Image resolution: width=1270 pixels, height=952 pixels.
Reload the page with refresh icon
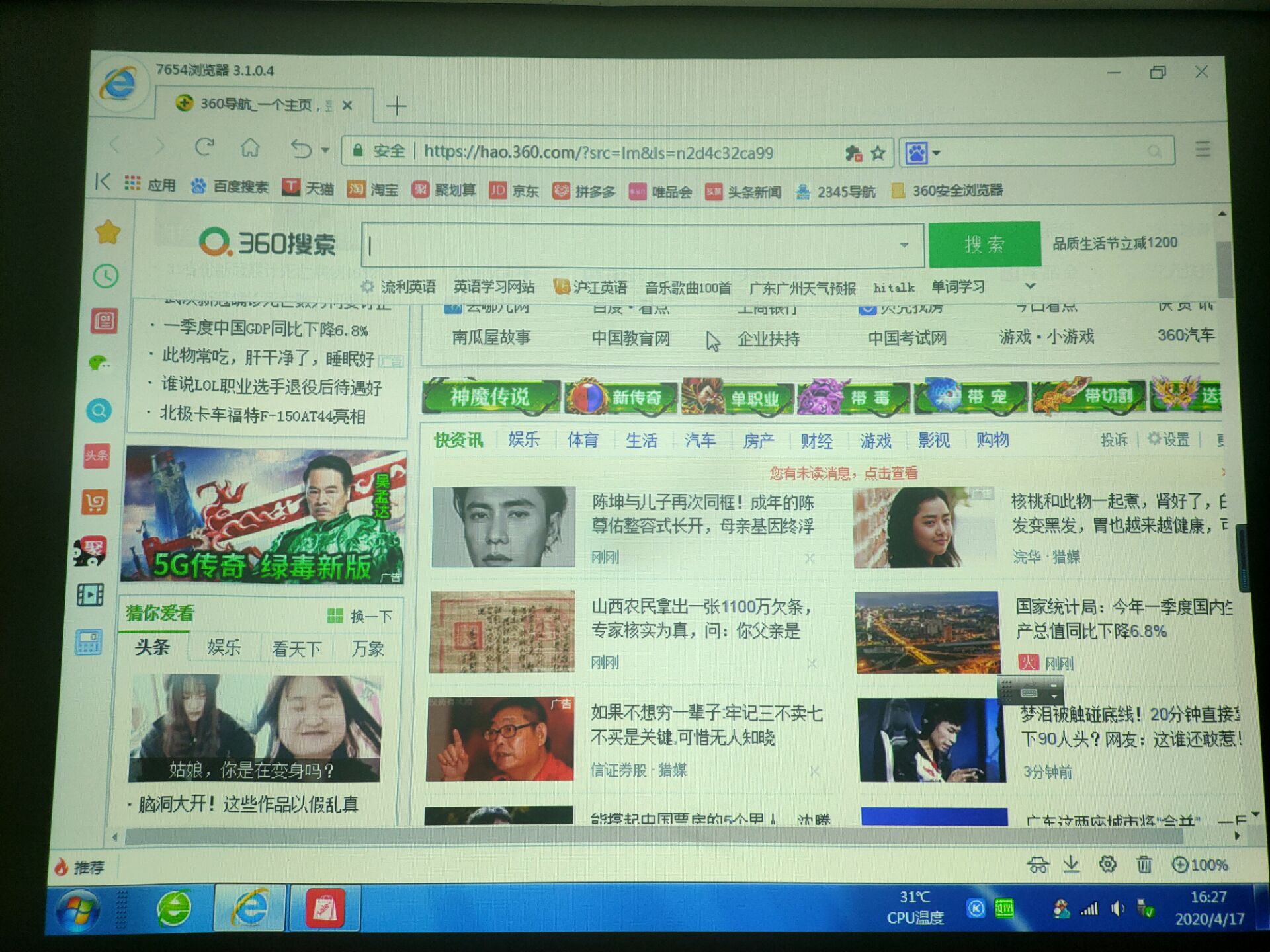pyautogui.click(x=204, y=146)
